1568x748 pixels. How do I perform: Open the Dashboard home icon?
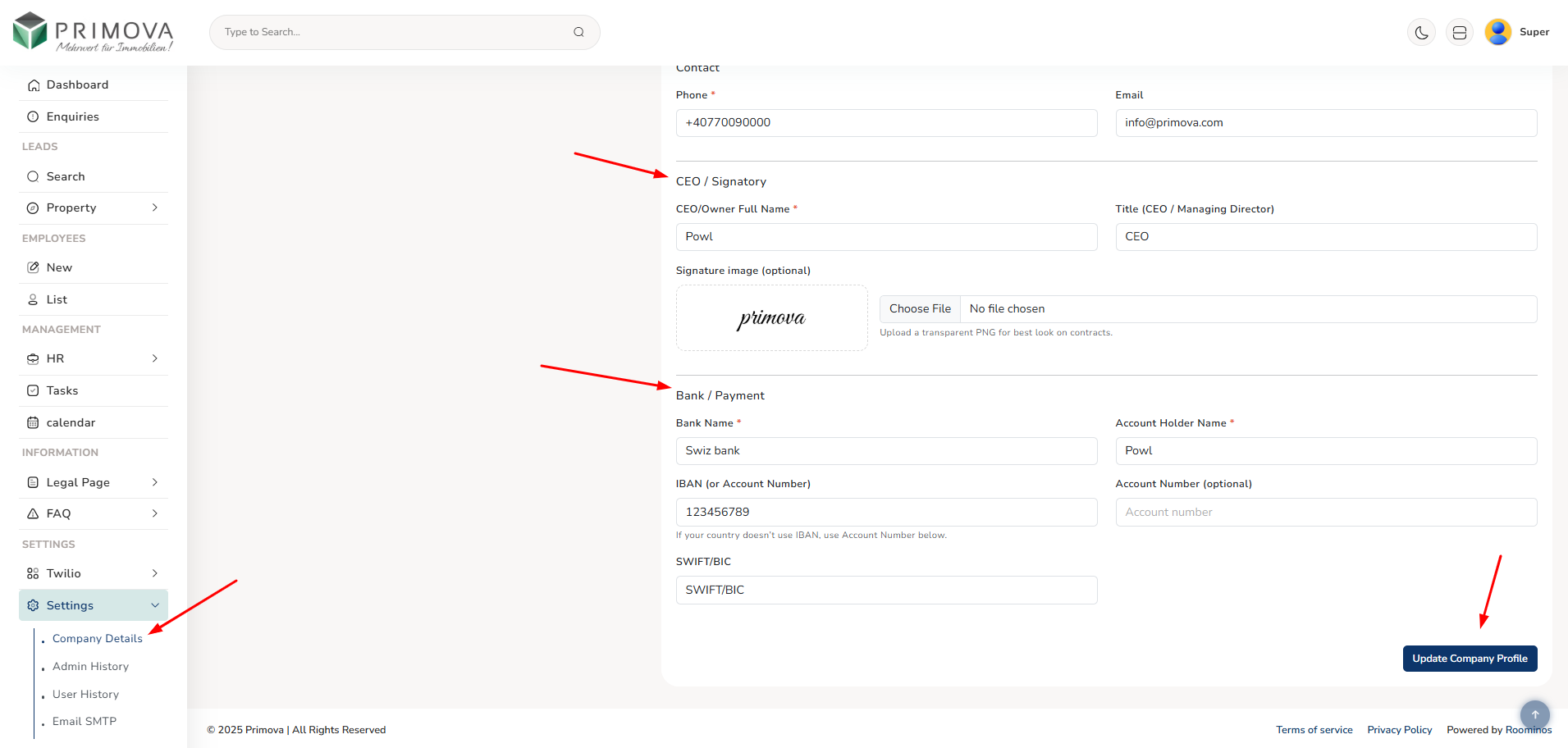tap(34, 85)
